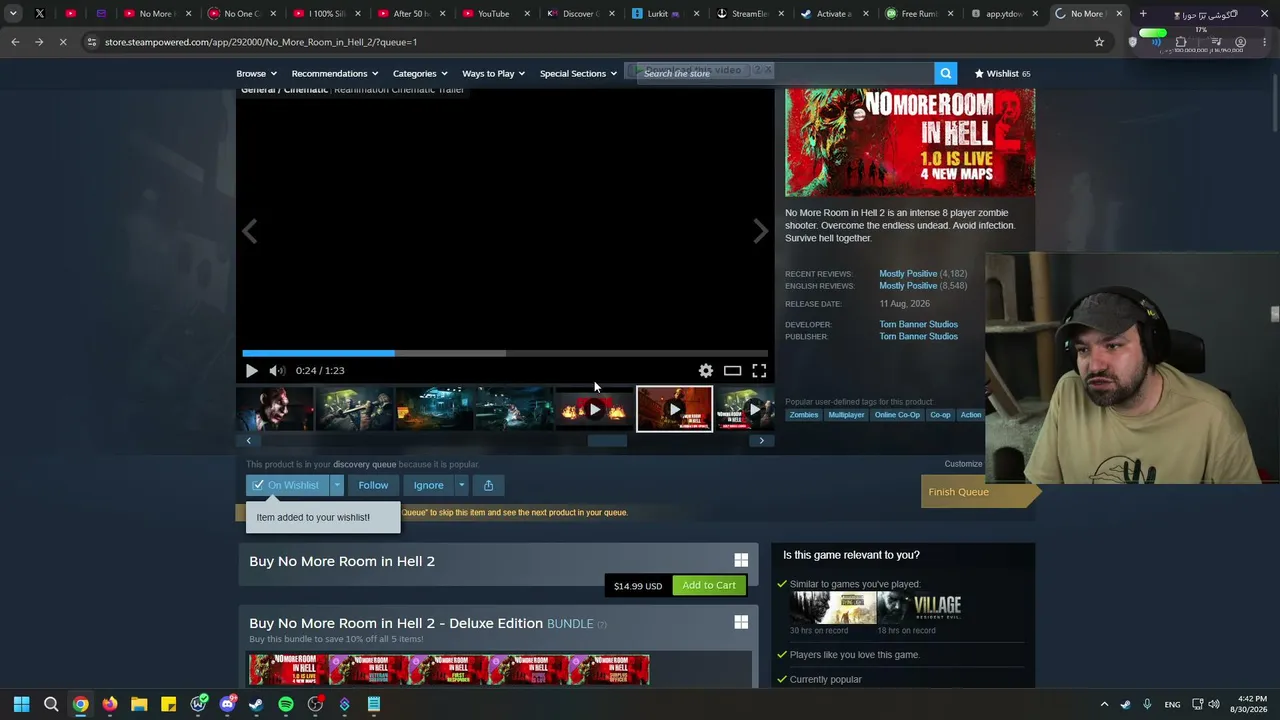Expand the Categories menu
This screenshot has height=720, width=1280.
[x=420, y=73]
